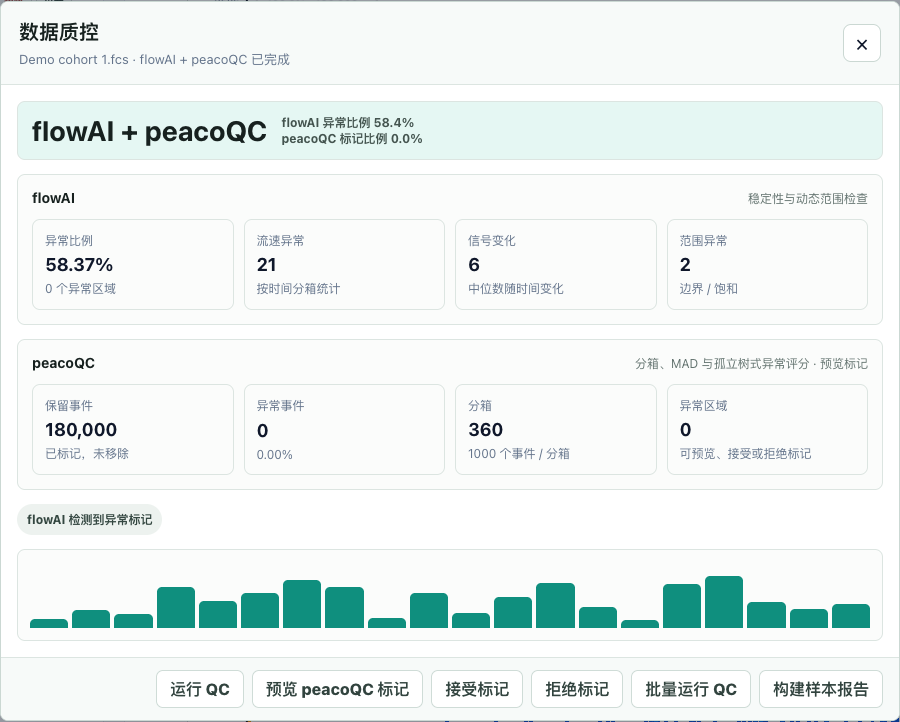Viewport: 900px width, 722px height.
Task: Click the 异常区域 0 card
Action: [x=767, y=429]
